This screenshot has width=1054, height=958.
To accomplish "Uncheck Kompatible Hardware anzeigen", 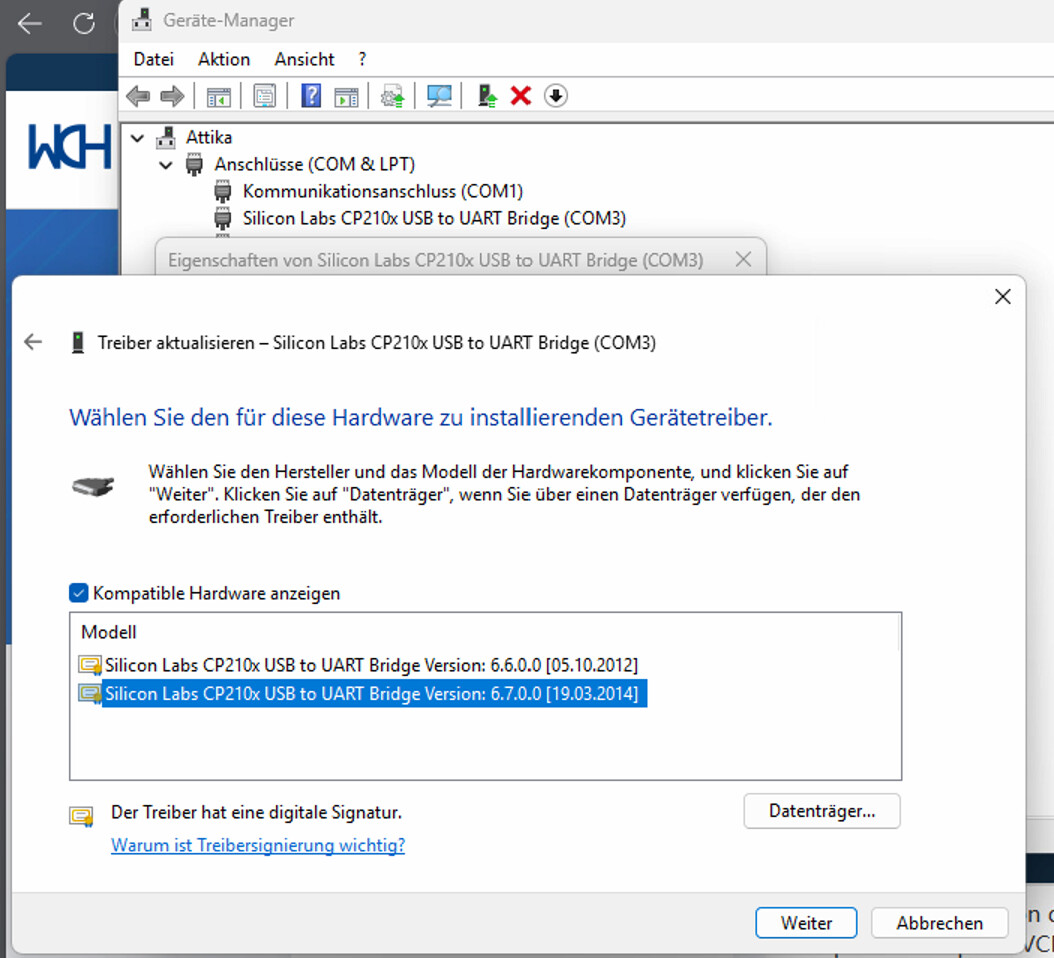I will (79, 593).
